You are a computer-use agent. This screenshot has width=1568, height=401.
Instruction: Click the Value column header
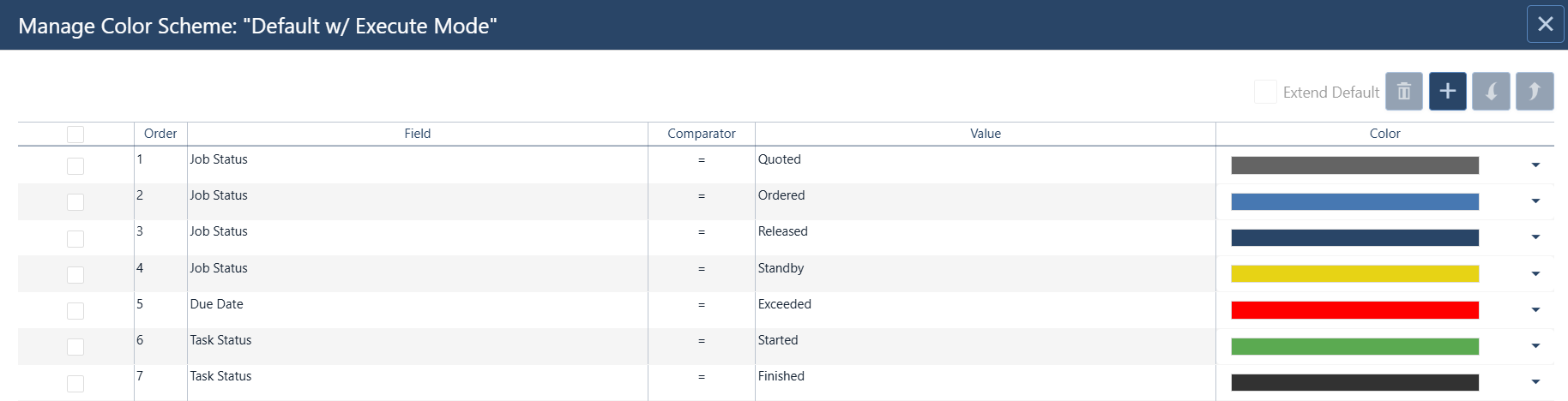(x=986, y=134)
